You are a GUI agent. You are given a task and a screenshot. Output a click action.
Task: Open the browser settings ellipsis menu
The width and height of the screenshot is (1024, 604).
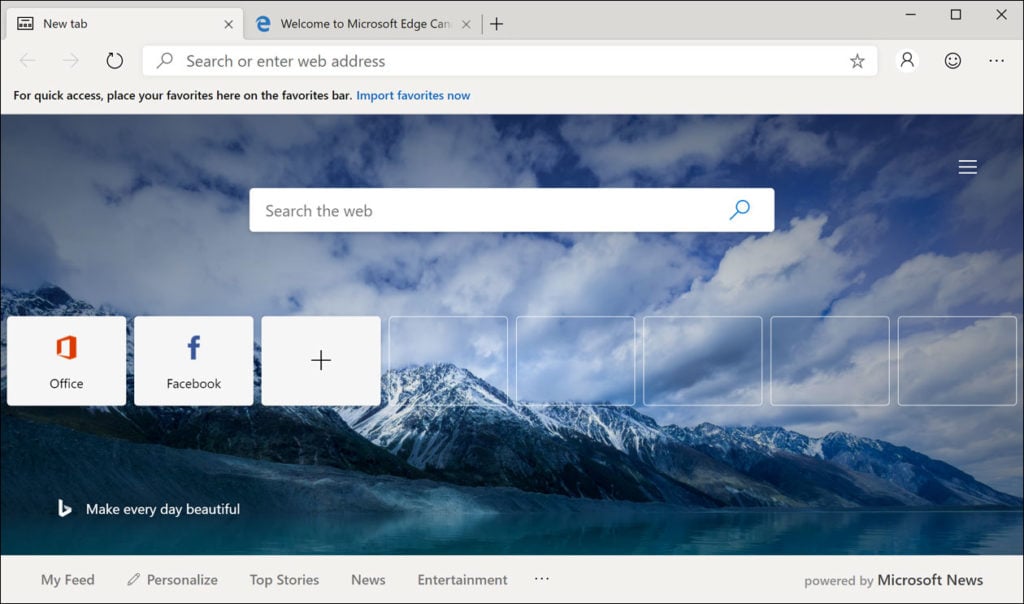click(x=997, y=60)
